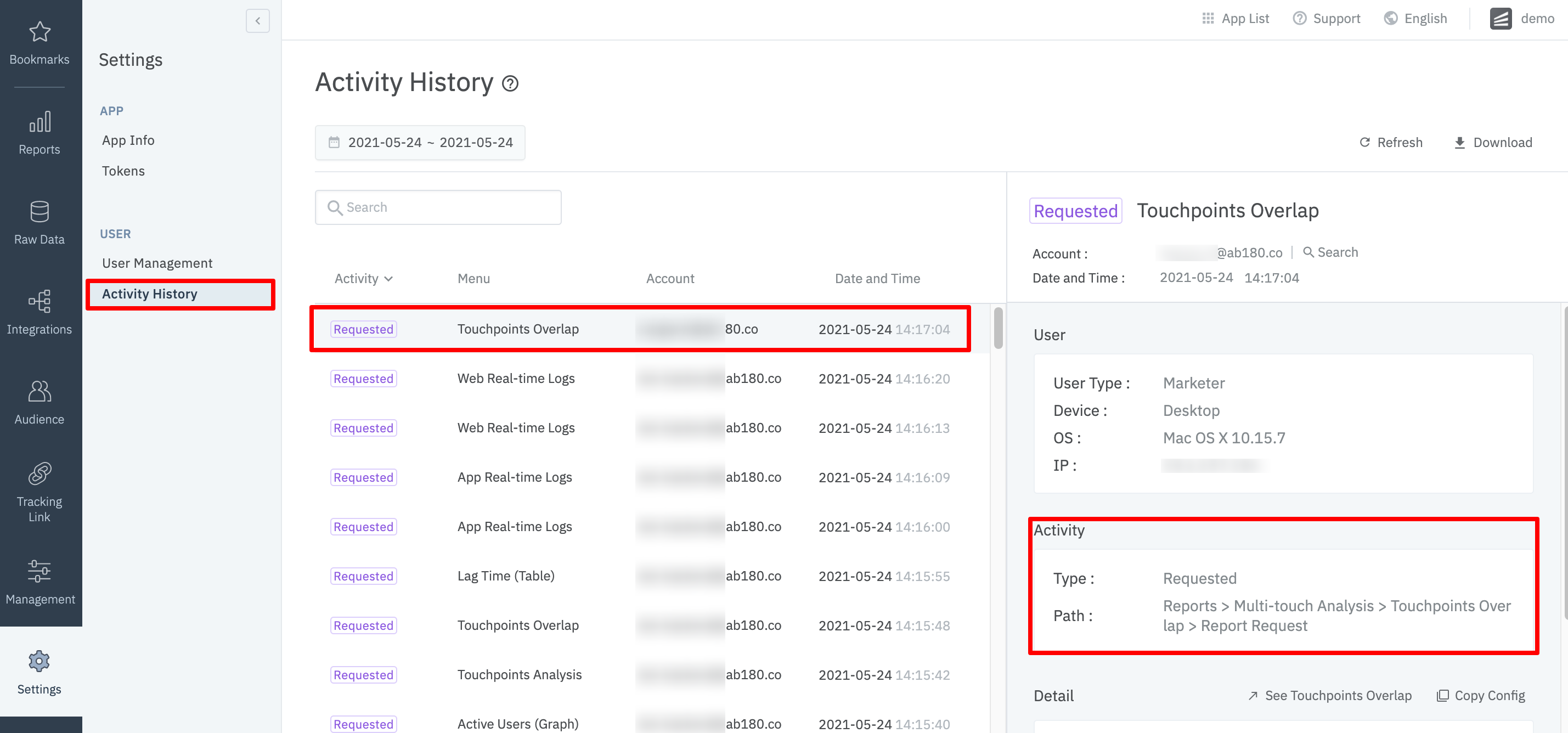Screen dimensions: 1568x733
Task: Open User Management
Action: [x=157, y=263]
